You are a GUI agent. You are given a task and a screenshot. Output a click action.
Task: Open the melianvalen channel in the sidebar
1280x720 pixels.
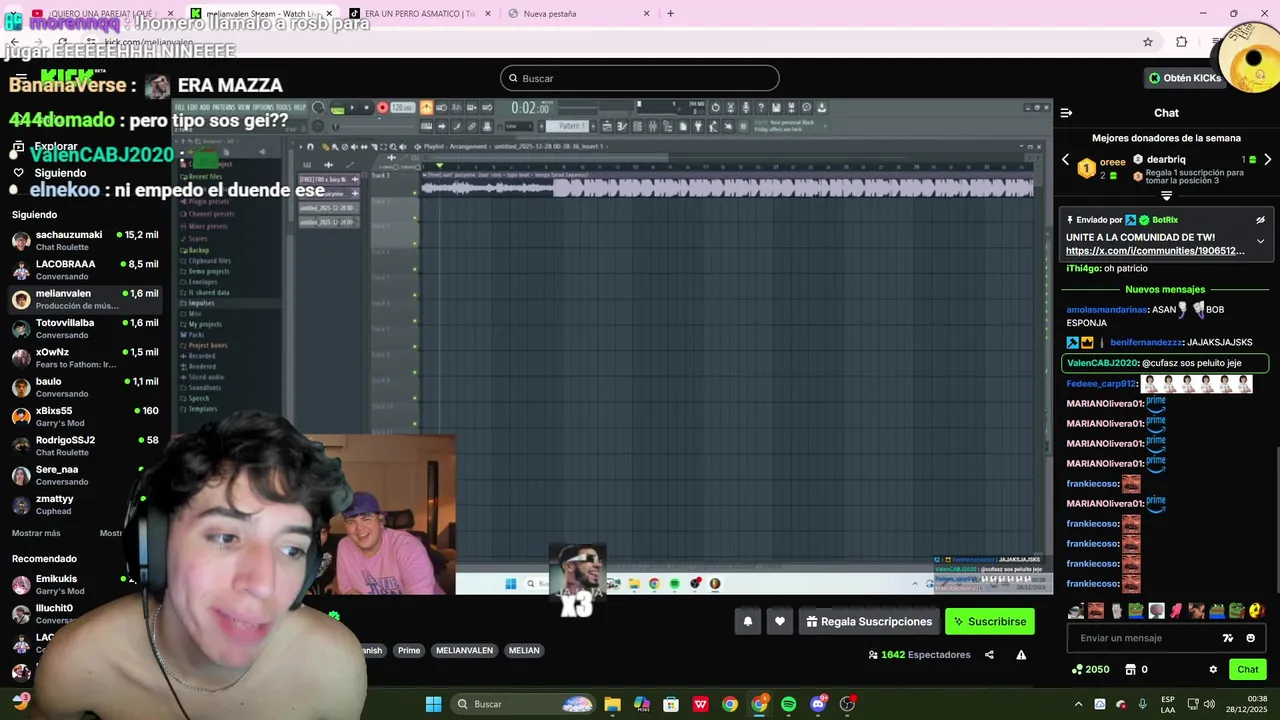click(85, 299)
